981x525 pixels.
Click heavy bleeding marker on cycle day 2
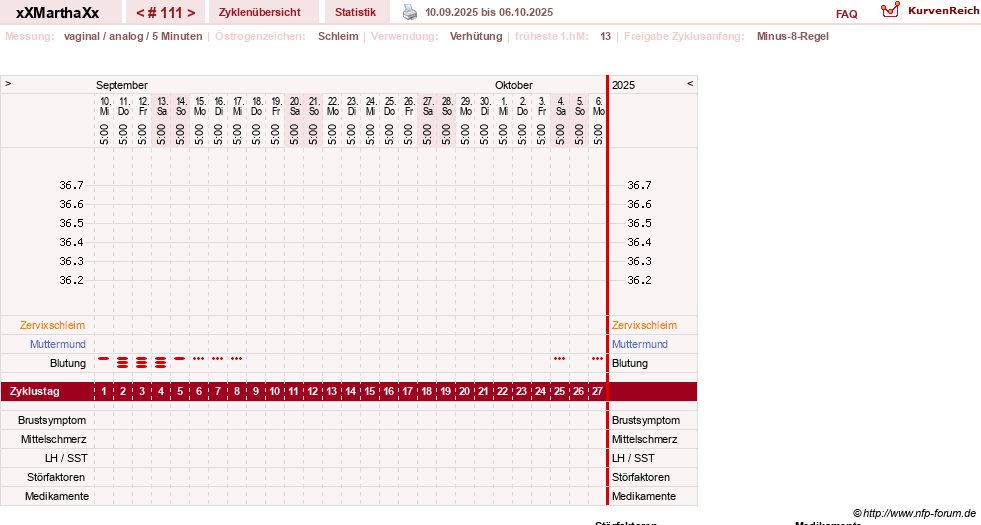point(123,362)
